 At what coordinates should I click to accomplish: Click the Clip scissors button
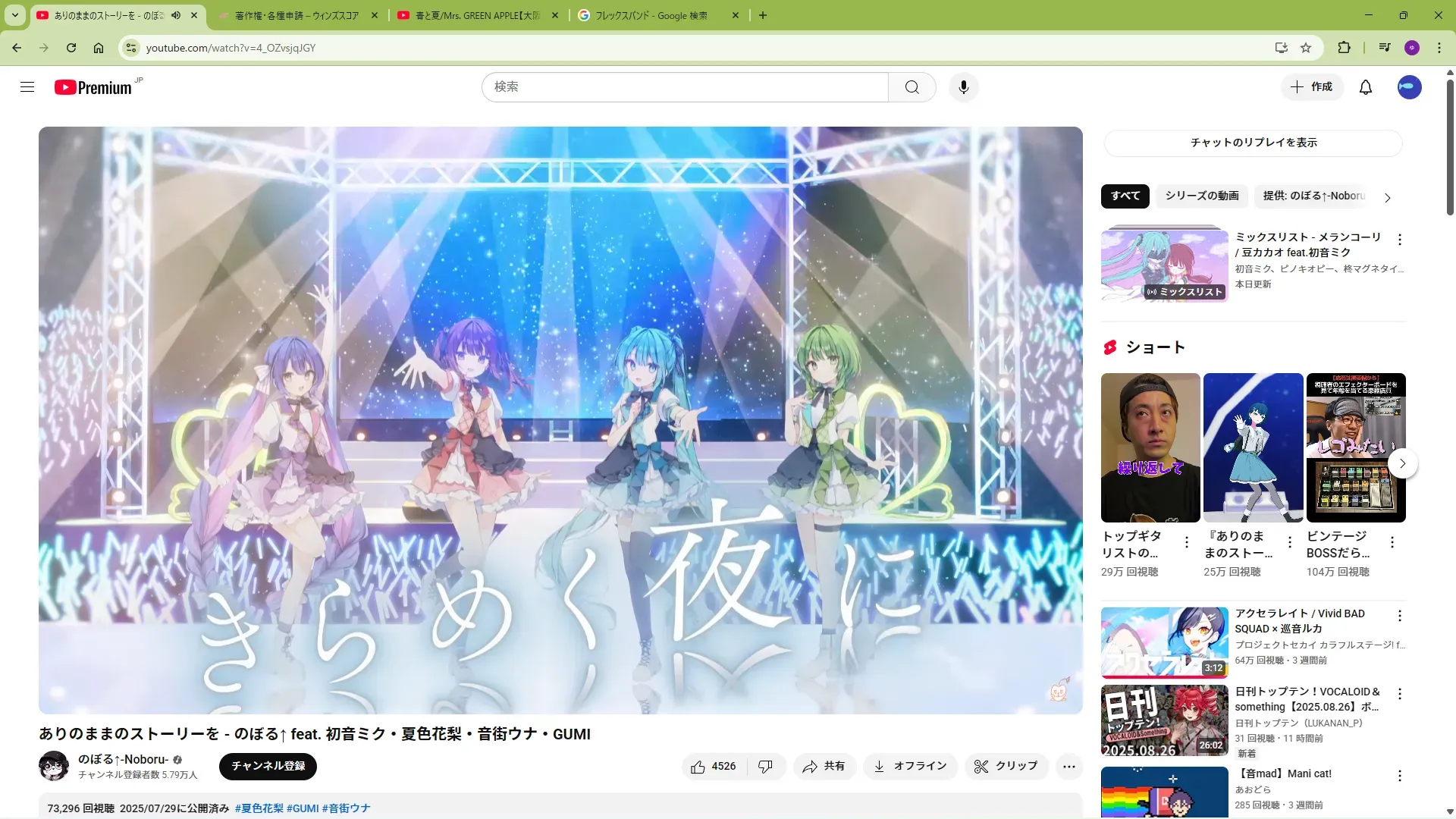click(1006, 766)
